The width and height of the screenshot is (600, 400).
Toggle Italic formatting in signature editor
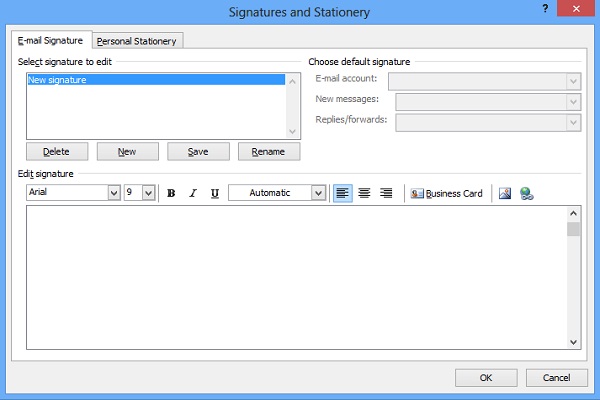tap(193, 193)
